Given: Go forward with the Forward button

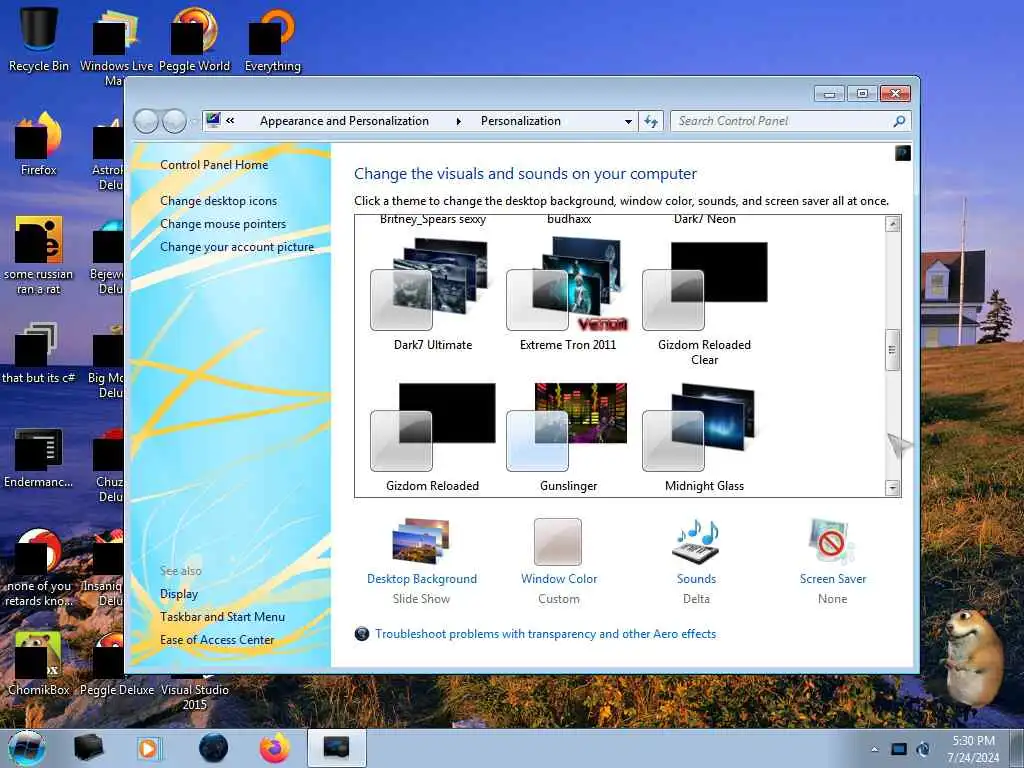Looking at the screenshot, I should point(174,121).
